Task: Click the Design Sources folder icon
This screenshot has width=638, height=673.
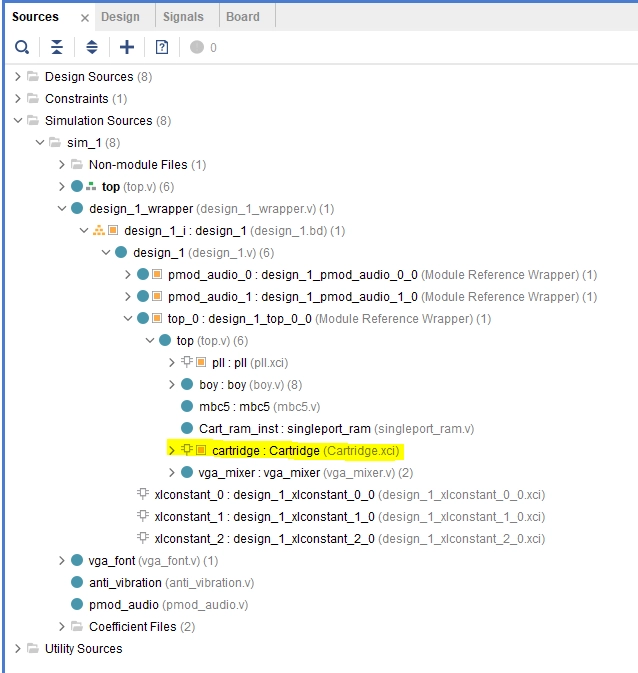Action: click(33, 76)
